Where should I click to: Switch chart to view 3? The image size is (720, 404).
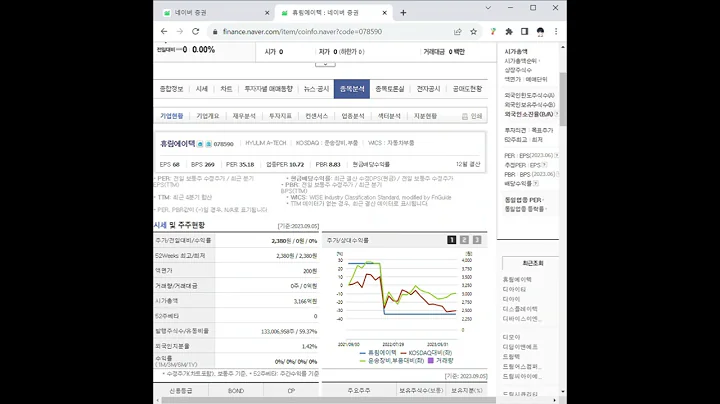[x=477, y=240]
